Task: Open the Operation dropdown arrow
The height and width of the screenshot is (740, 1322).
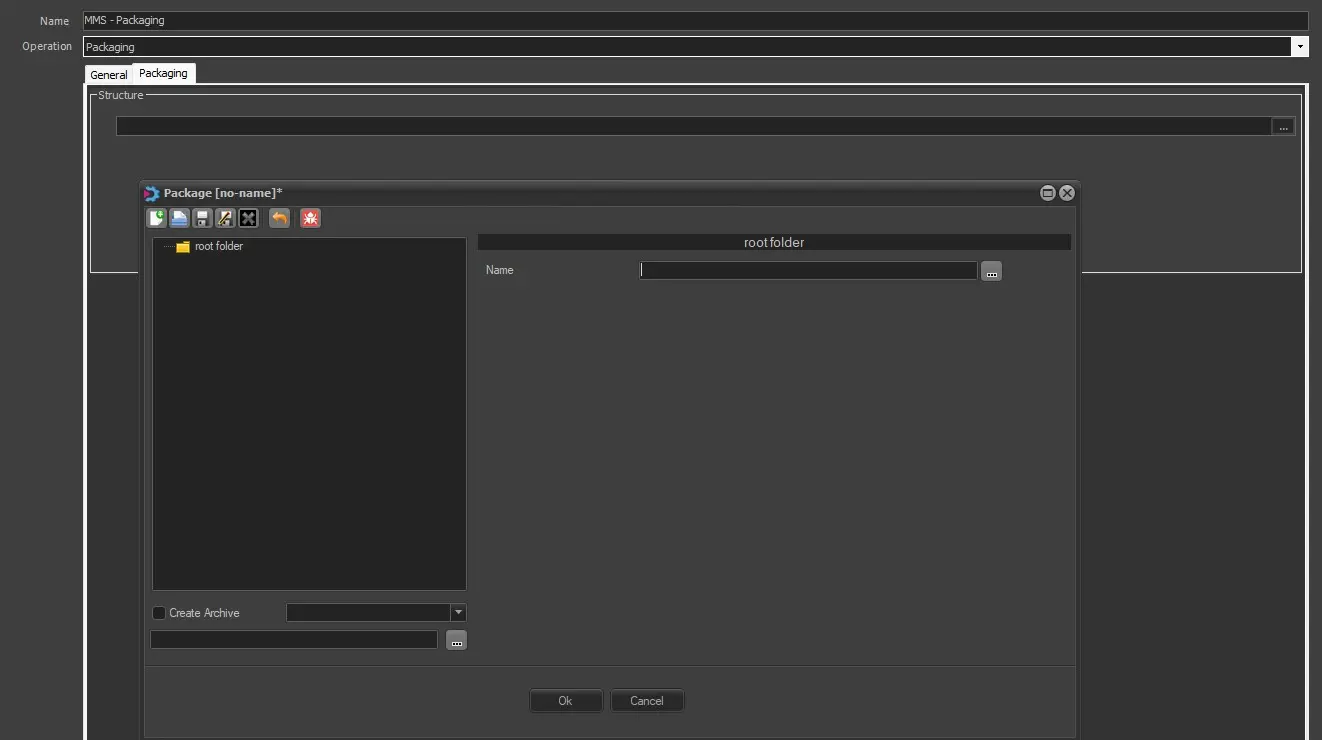Action: pyautogui.click(x=1299, y=47)
